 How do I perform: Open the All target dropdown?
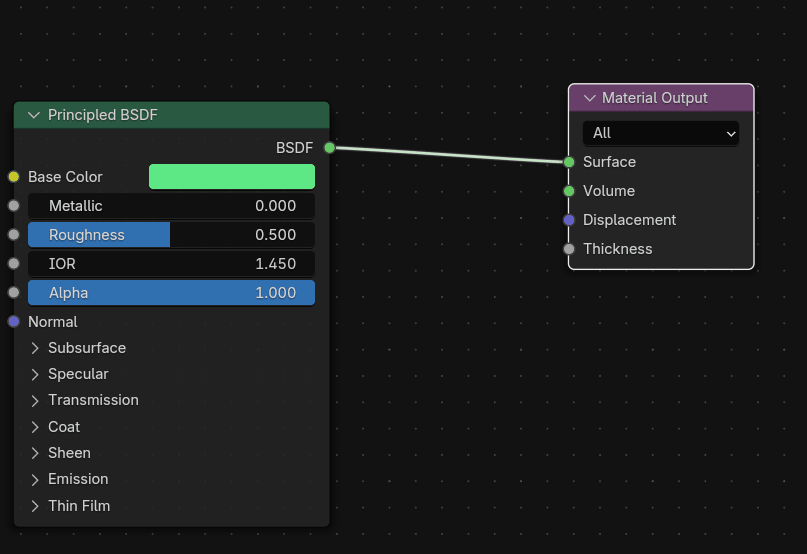(x=661, y=133)
